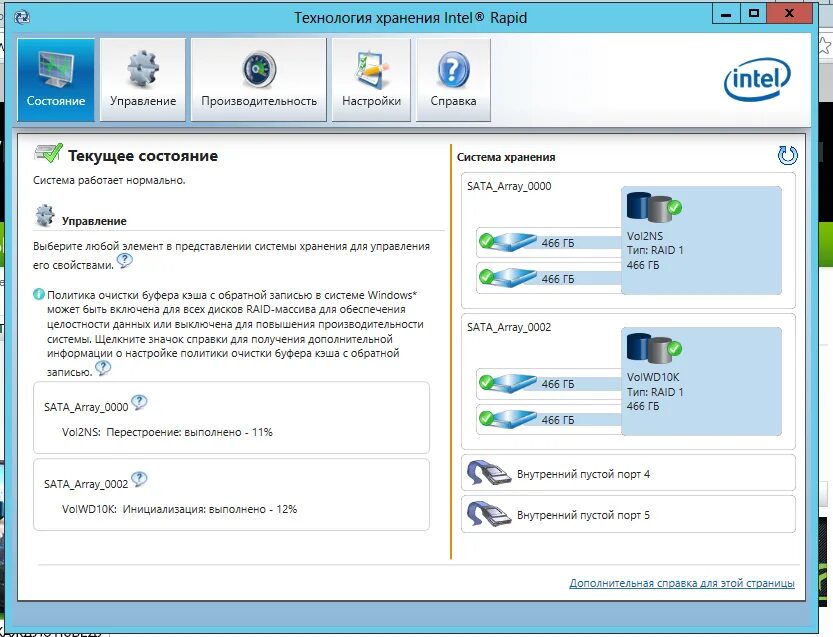Click the application icon in the title bar
833x637 pixels.
[22, 17]
